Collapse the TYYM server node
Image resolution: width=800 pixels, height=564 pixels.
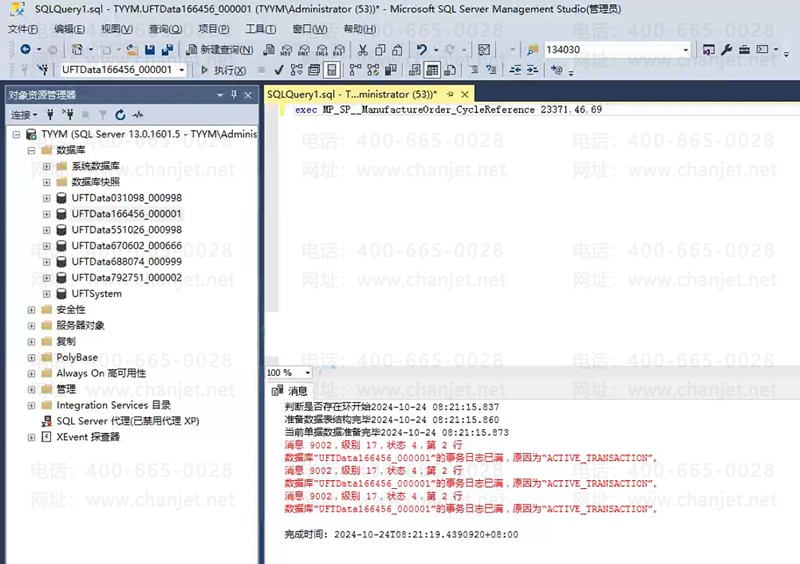click(x=16, y=134)
